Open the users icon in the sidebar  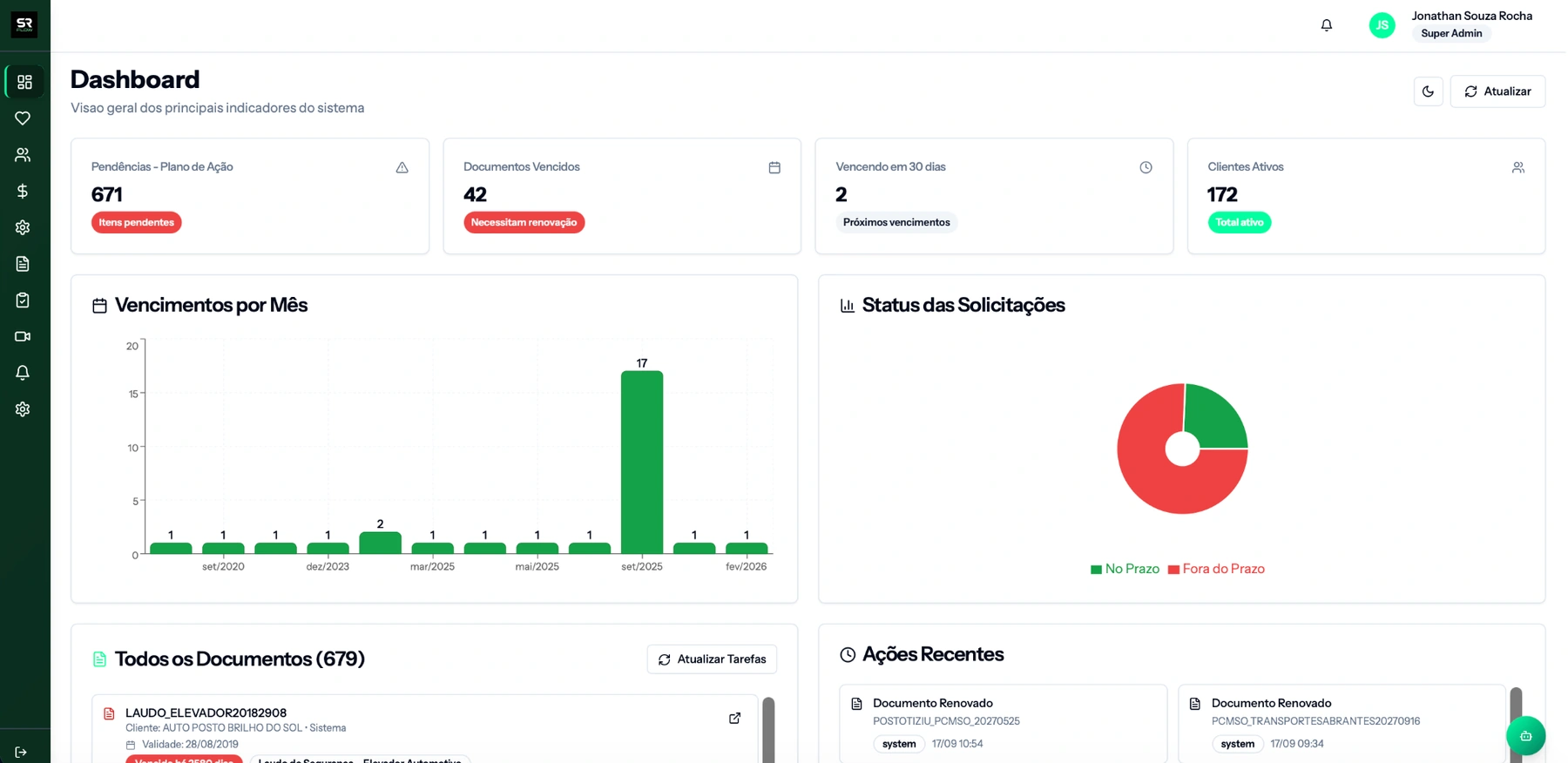pyautogui.click(x=23, y=155)
